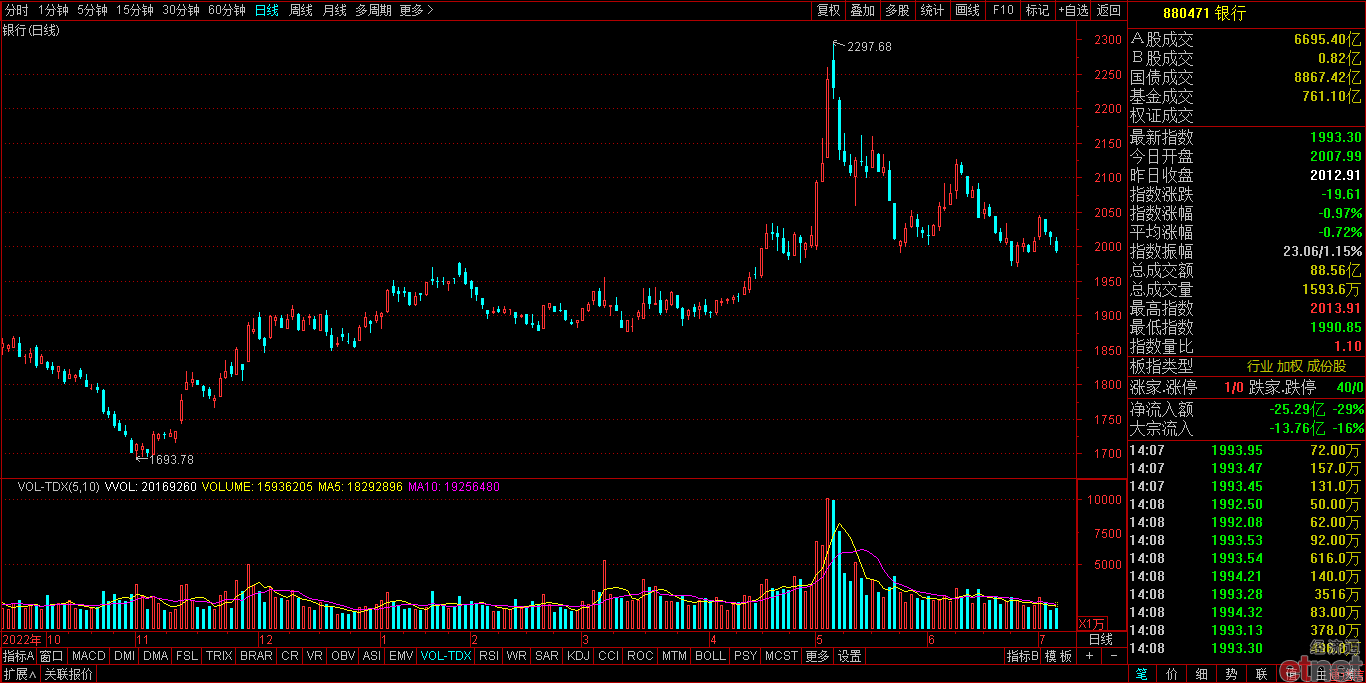
Task: Select the PSY indicator
Action: (x=745, y=656)
